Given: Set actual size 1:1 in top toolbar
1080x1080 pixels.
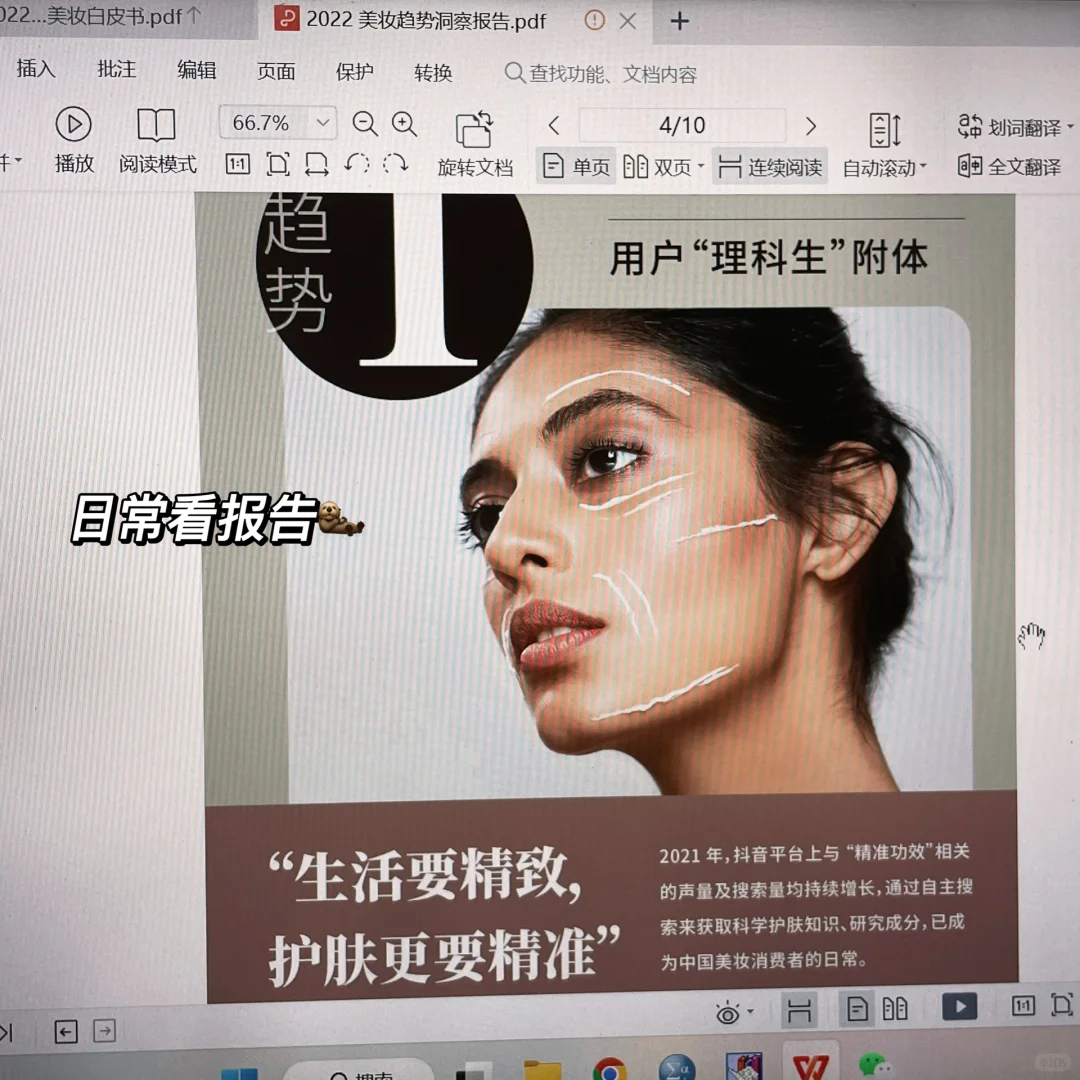Looking at the screenshot, I should pyautogui.click(x=237, y=164).
